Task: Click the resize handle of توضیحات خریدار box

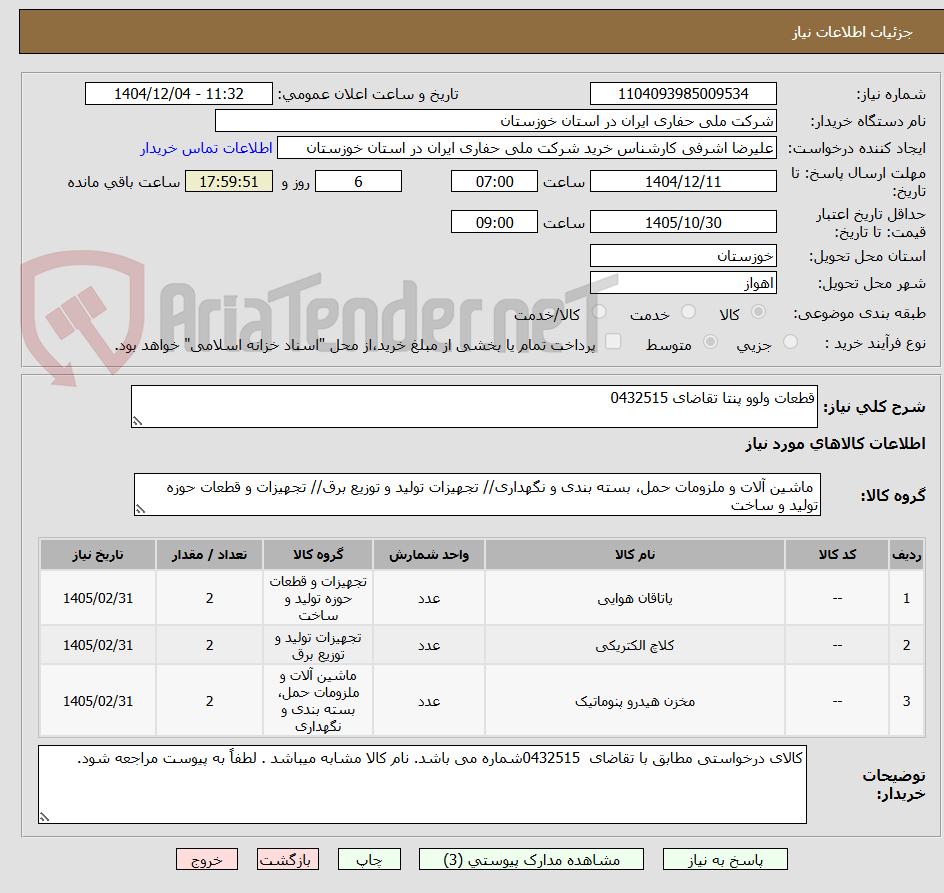Action: click(44, 817)
